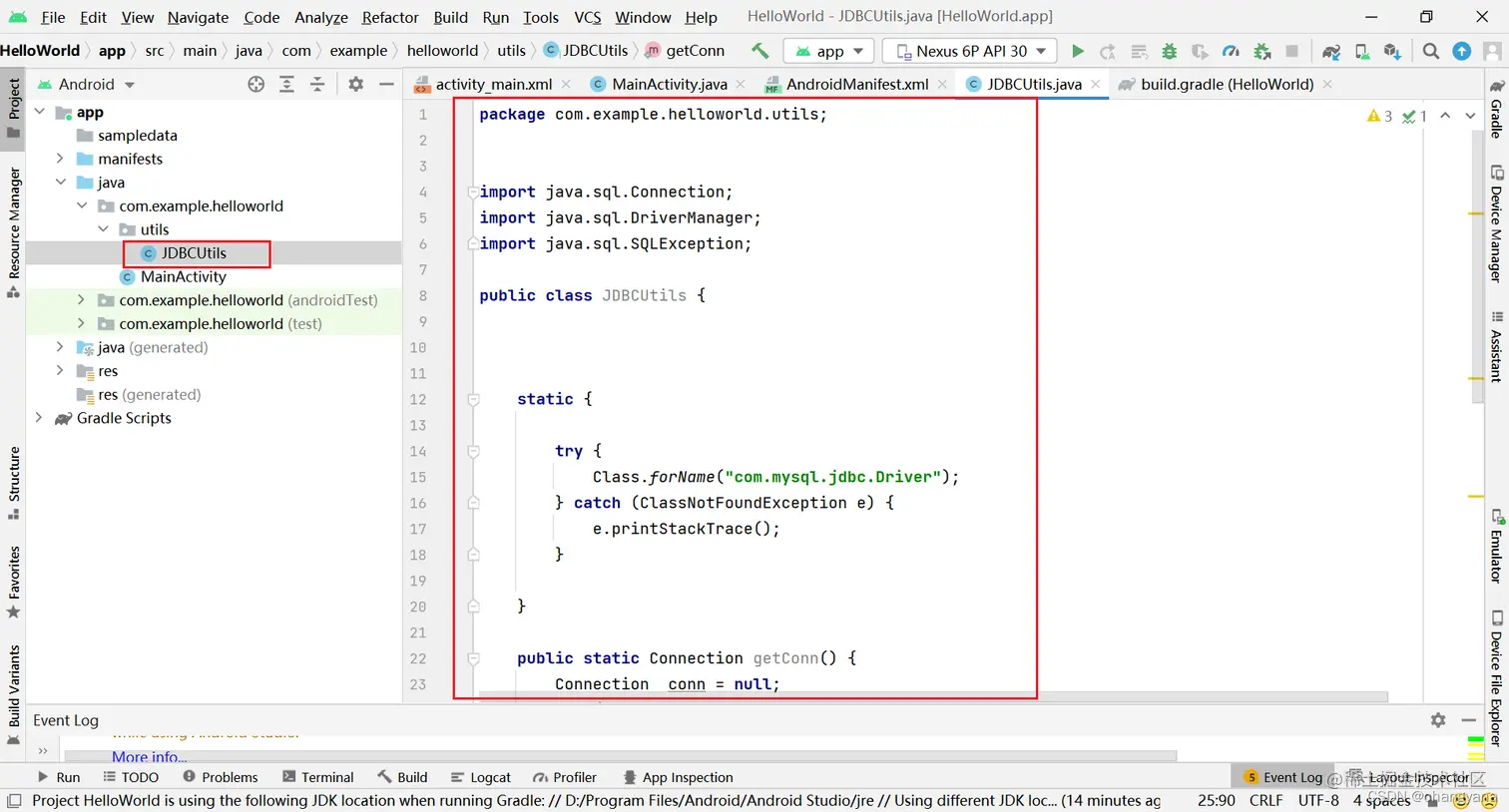The width and height of the screenshot is (1509, 812).
Task: Open Project panel gear options
Action: [356, 85]
